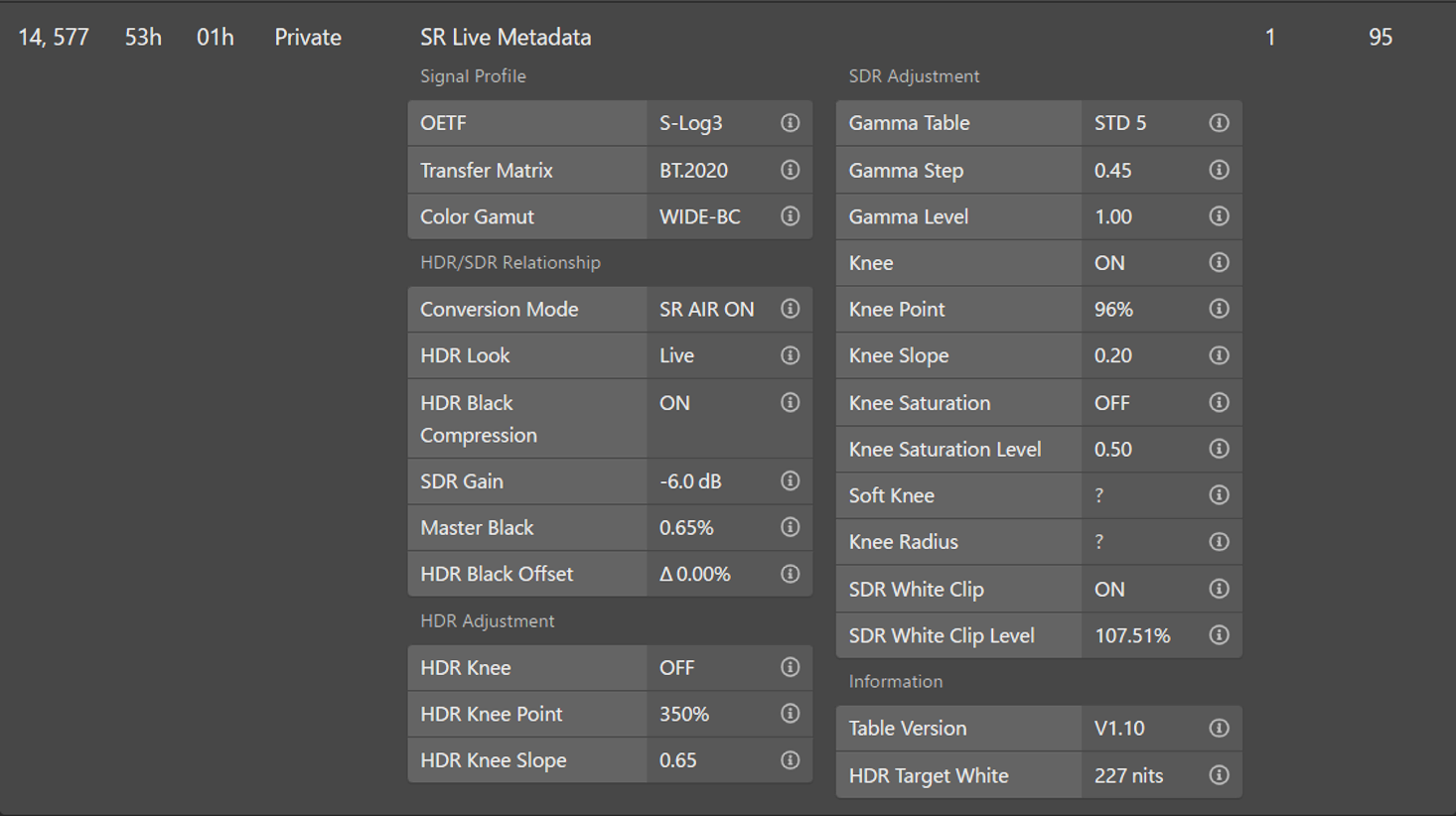Click info icon beside Gamma Level
Screen dimensions: 1456x816
[1219, 216]
